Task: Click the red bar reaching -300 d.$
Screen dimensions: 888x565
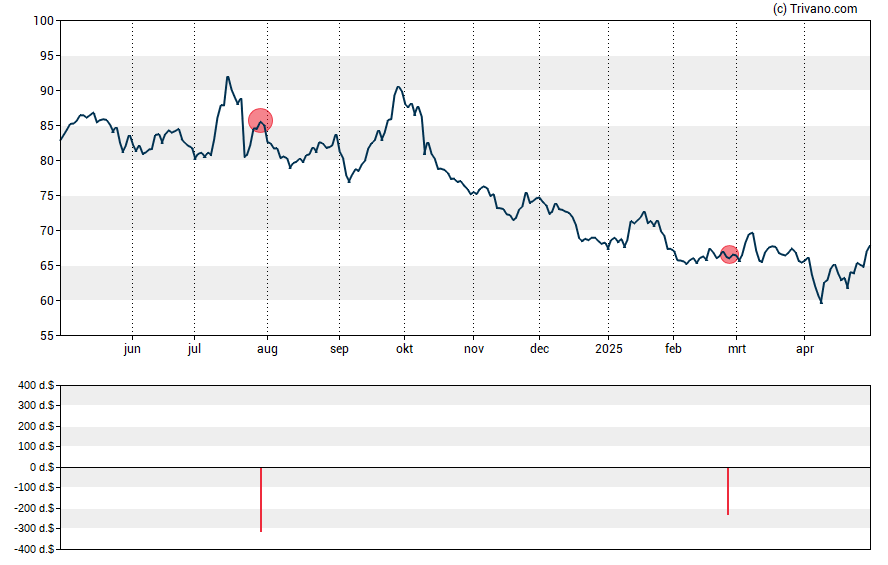Action: pos(261,499)
